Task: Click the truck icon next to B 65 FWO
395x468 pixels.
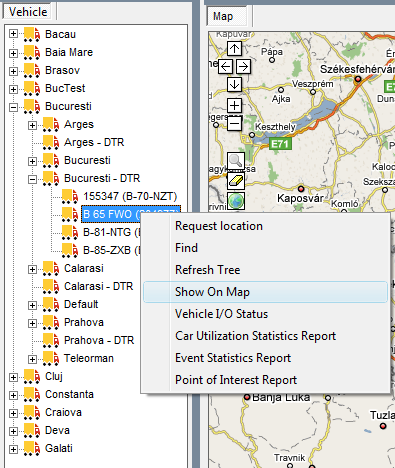Action: (x=70, y=214)
